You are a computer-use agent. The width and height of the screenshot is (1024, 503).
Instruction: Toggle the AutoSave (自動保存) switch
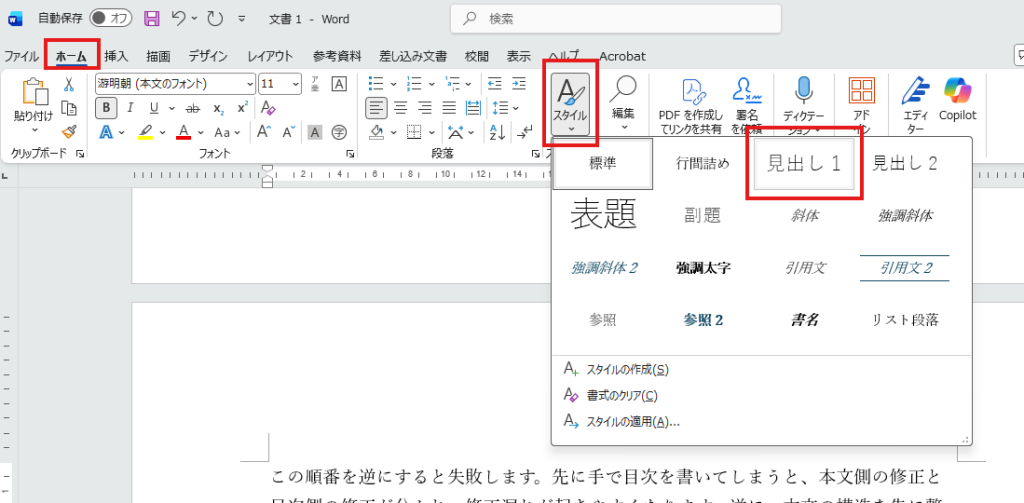pyautogui.click(x=110, y=18)
